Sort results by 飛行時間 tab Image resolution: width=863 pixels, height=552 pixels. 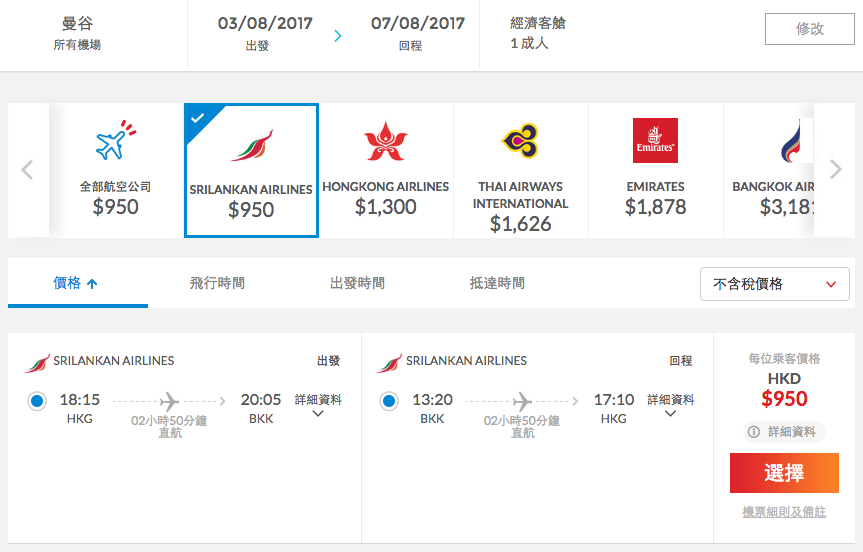217,283
